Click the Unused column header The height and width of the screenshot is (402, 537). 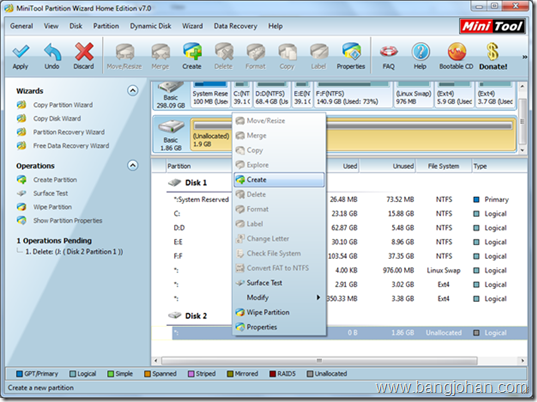pyautogui.click(x=387, y=166)
